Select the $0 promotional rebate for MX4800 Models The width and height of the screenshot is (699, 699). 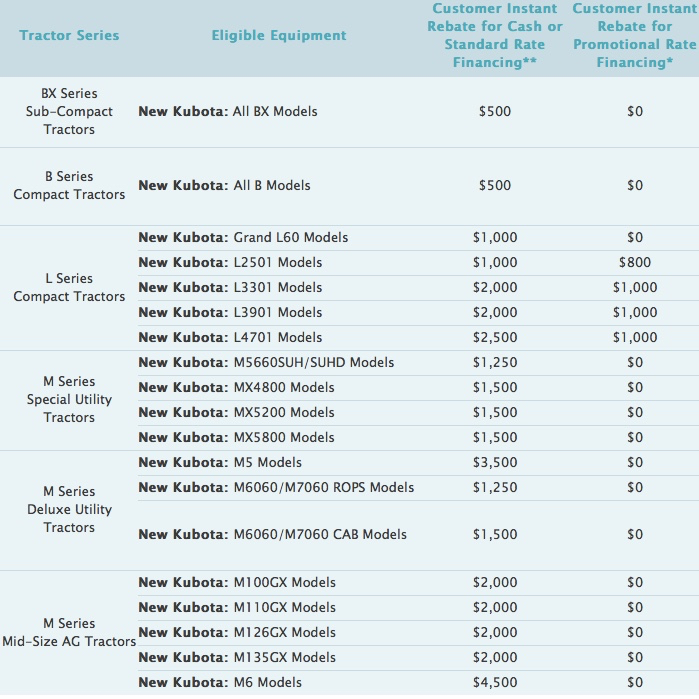tap(635, 387)
